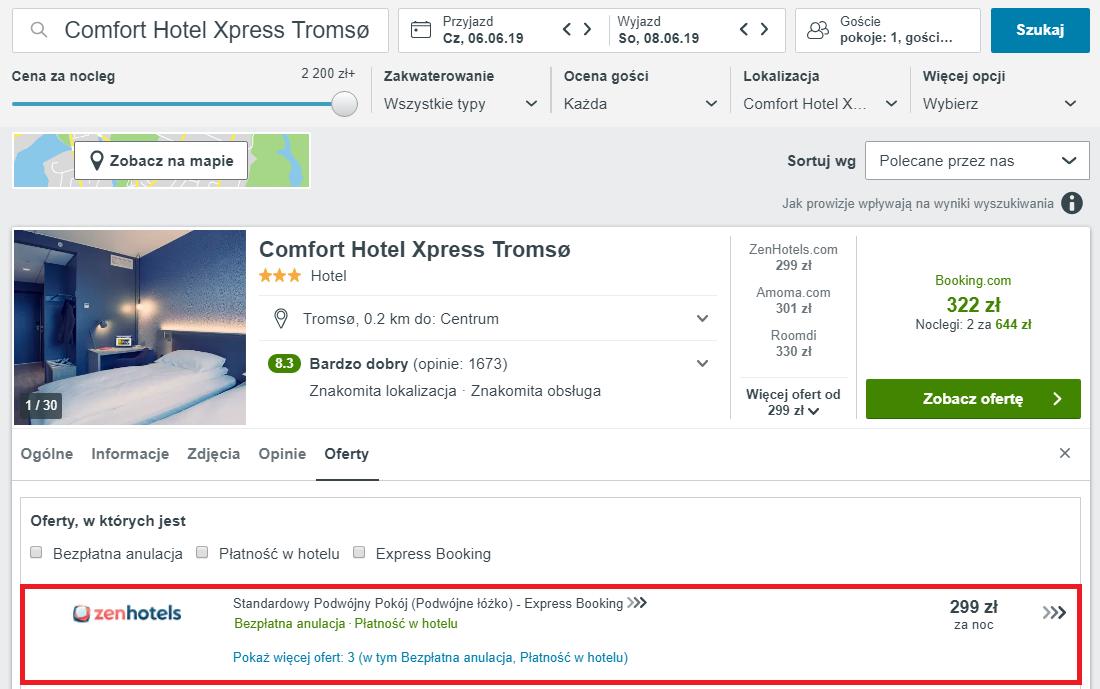
Task: Expand Więcej ofert od 299 zł
Action: [x=793, y=403]
